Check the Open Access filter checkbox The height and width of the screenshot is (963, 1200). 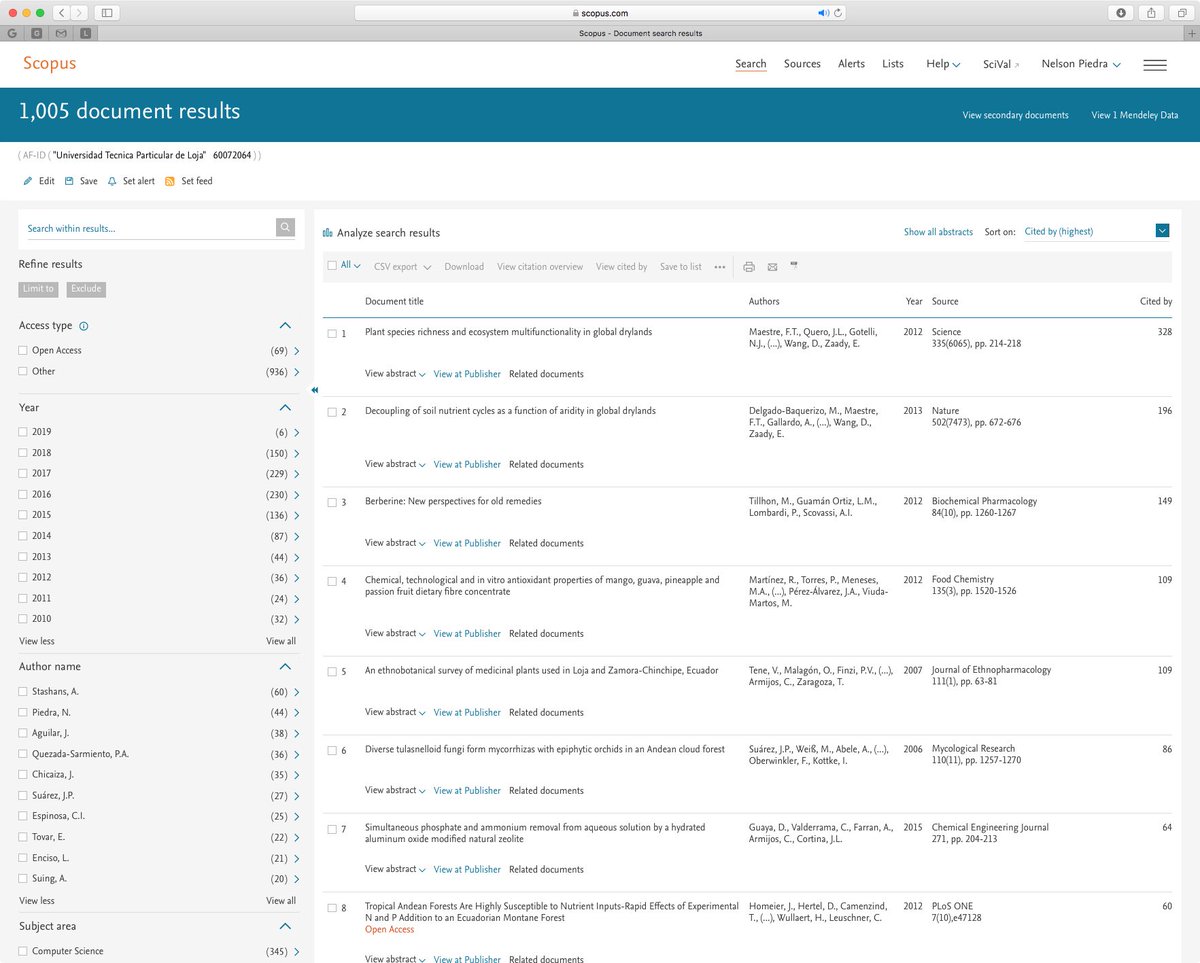[x=23, y=351]
